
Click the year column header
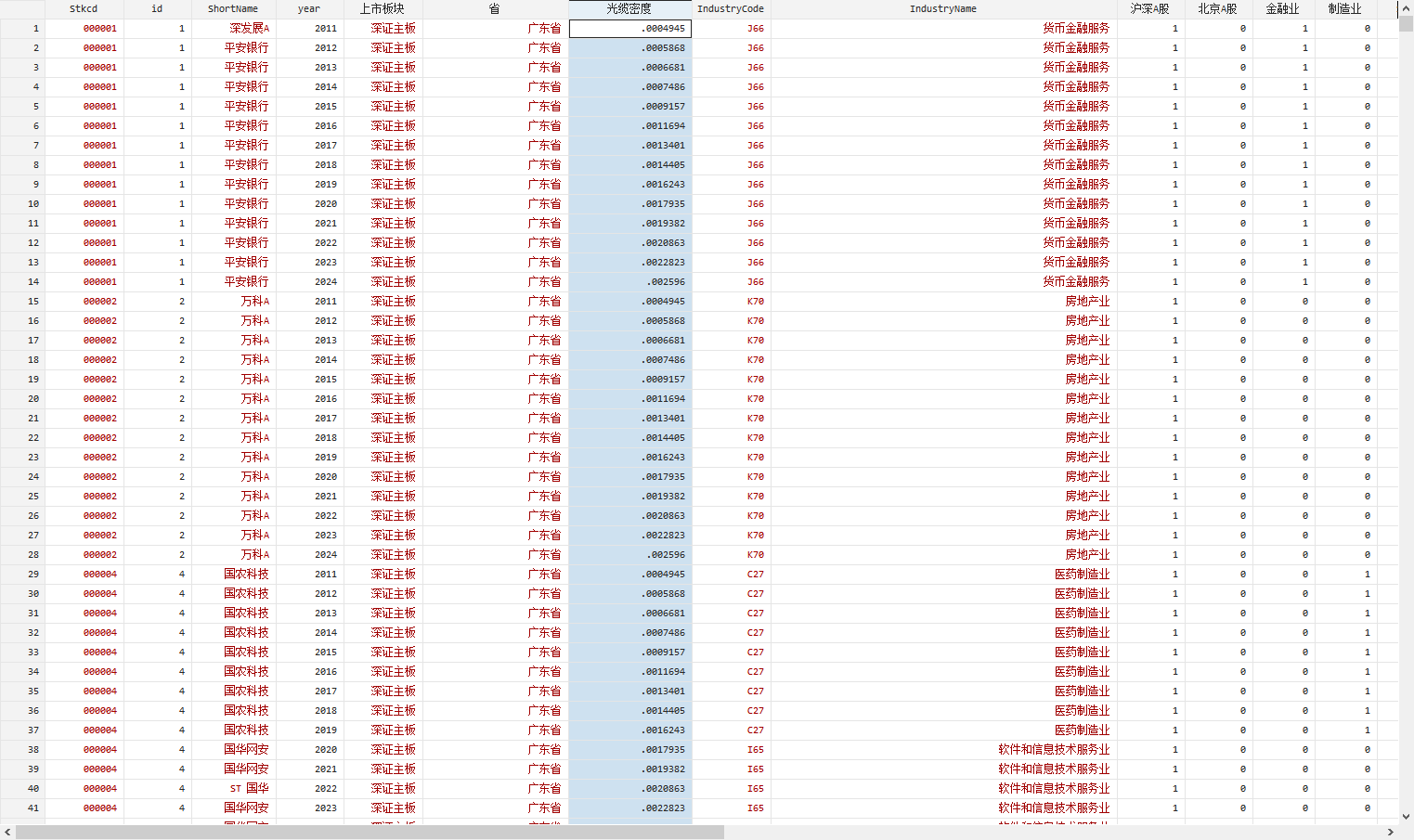coord(309,8)
